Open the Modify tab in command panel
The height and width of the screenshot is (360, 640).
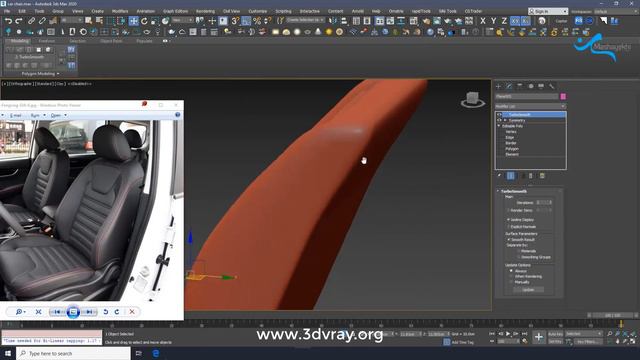509,86
